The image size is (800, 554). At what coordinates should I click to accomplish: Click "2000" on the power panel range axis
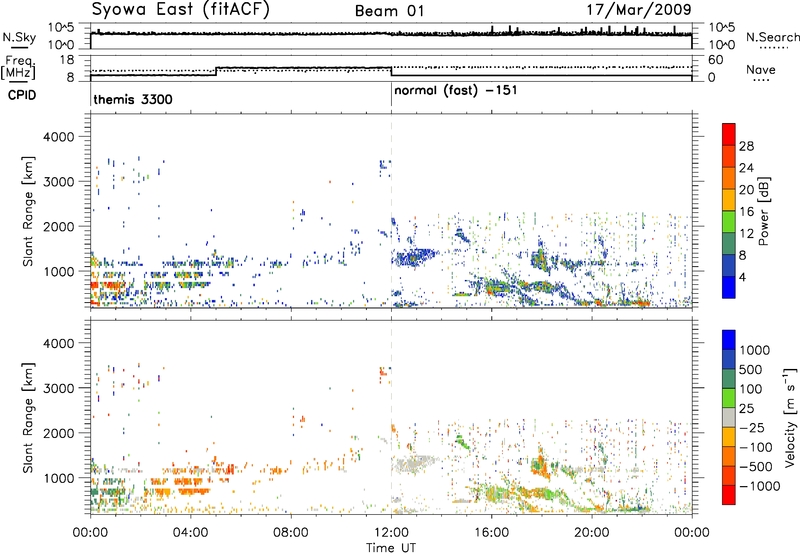pyautogui.click(x=58, y=226)
